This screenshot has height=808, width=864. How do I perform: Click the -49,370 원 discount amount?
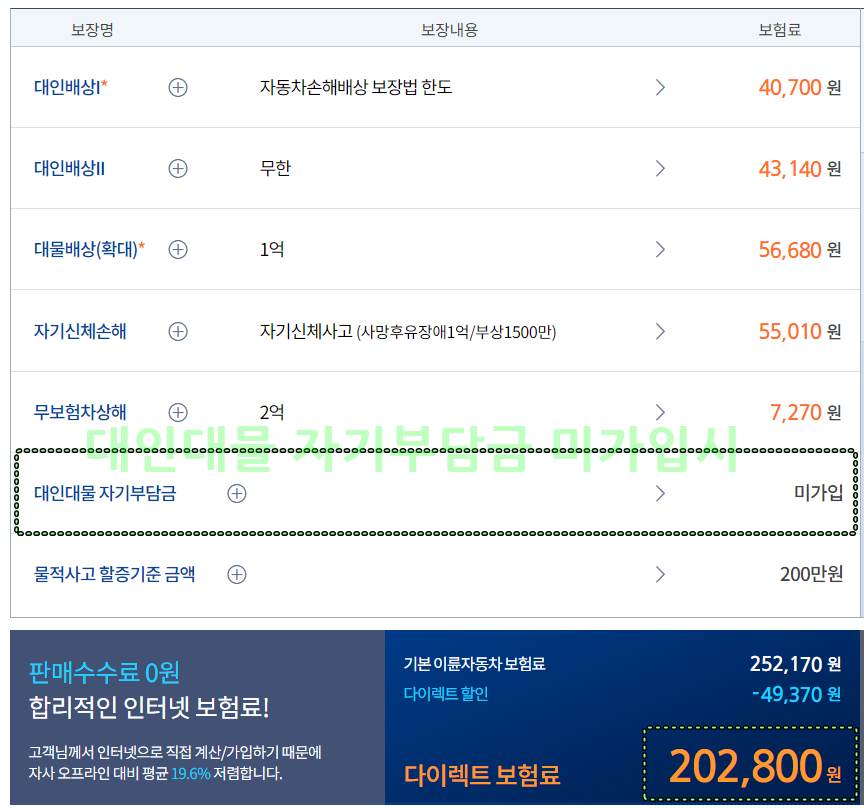click(797, 694)
